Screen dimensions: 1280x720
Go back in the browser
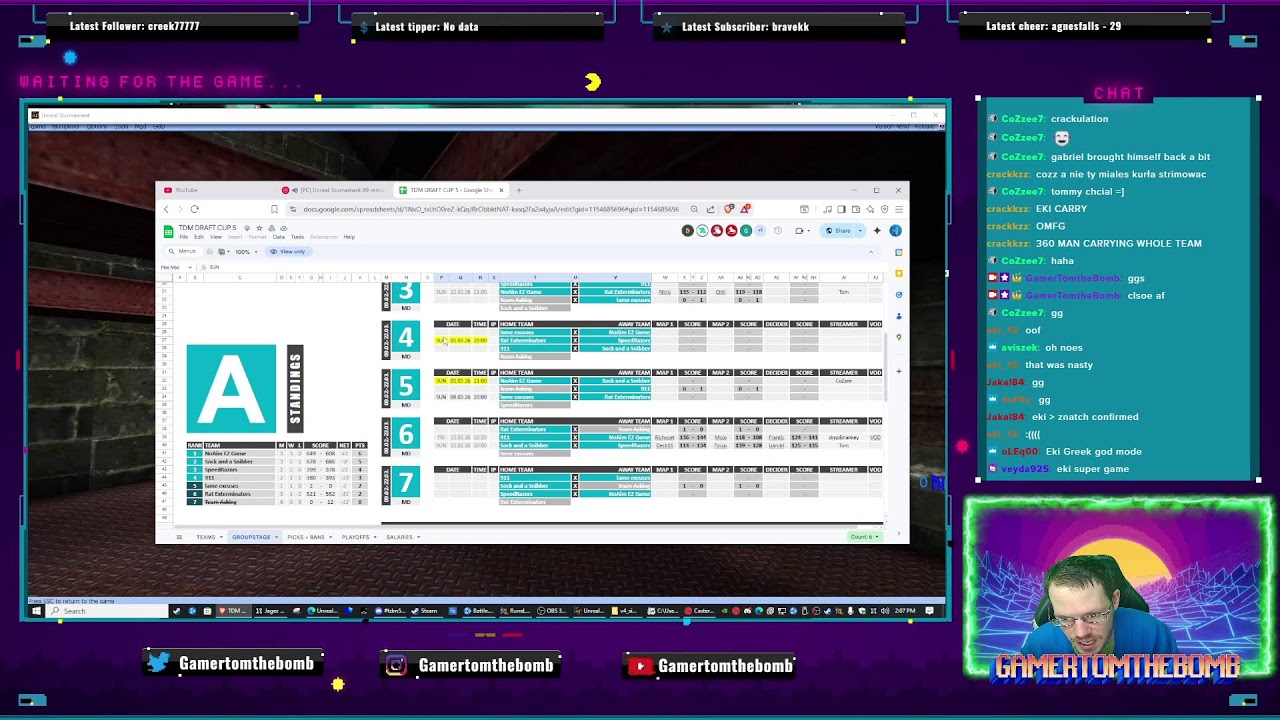(166, 209)
